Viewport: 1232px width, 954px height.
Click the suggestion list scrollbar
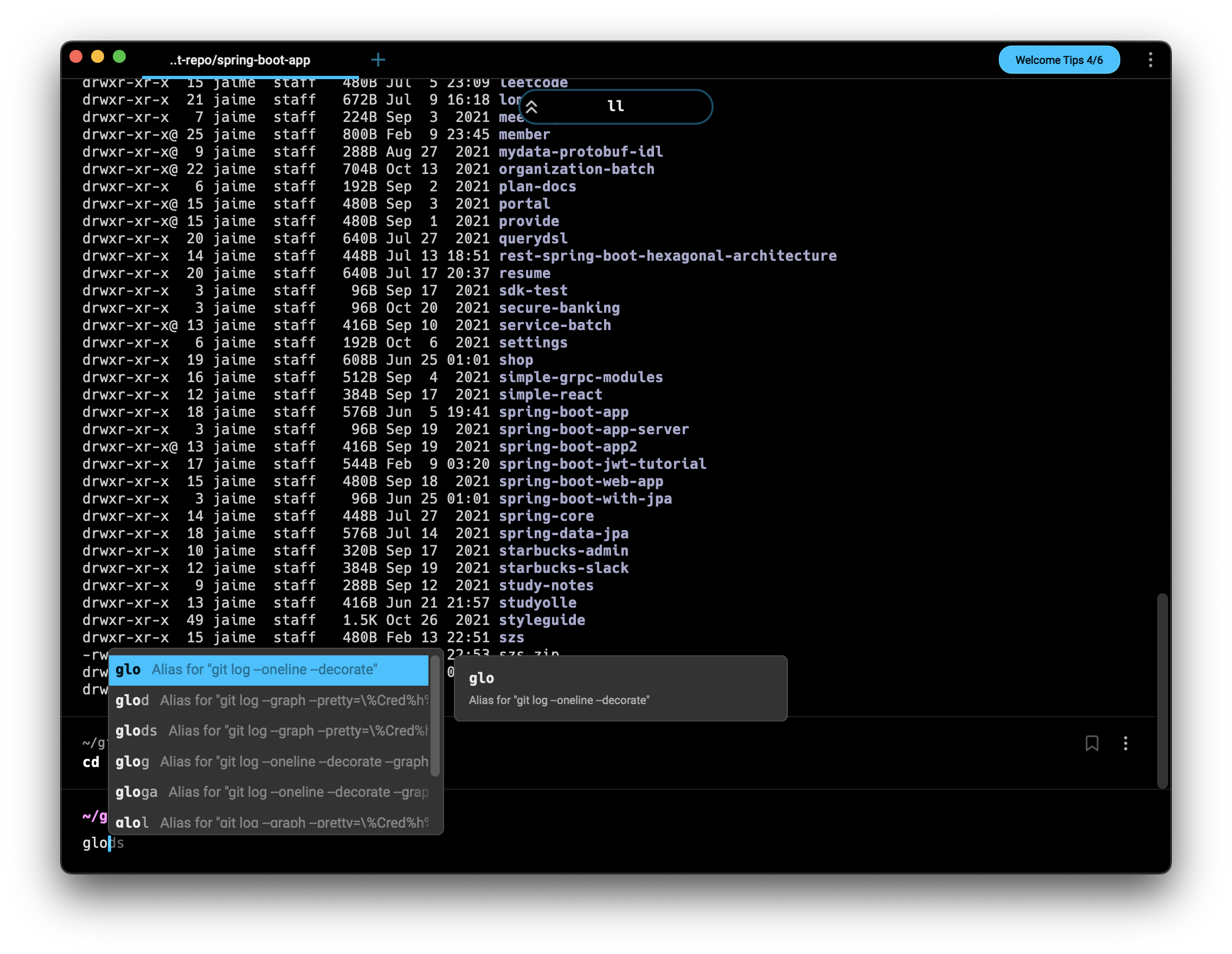click(435, 716)
